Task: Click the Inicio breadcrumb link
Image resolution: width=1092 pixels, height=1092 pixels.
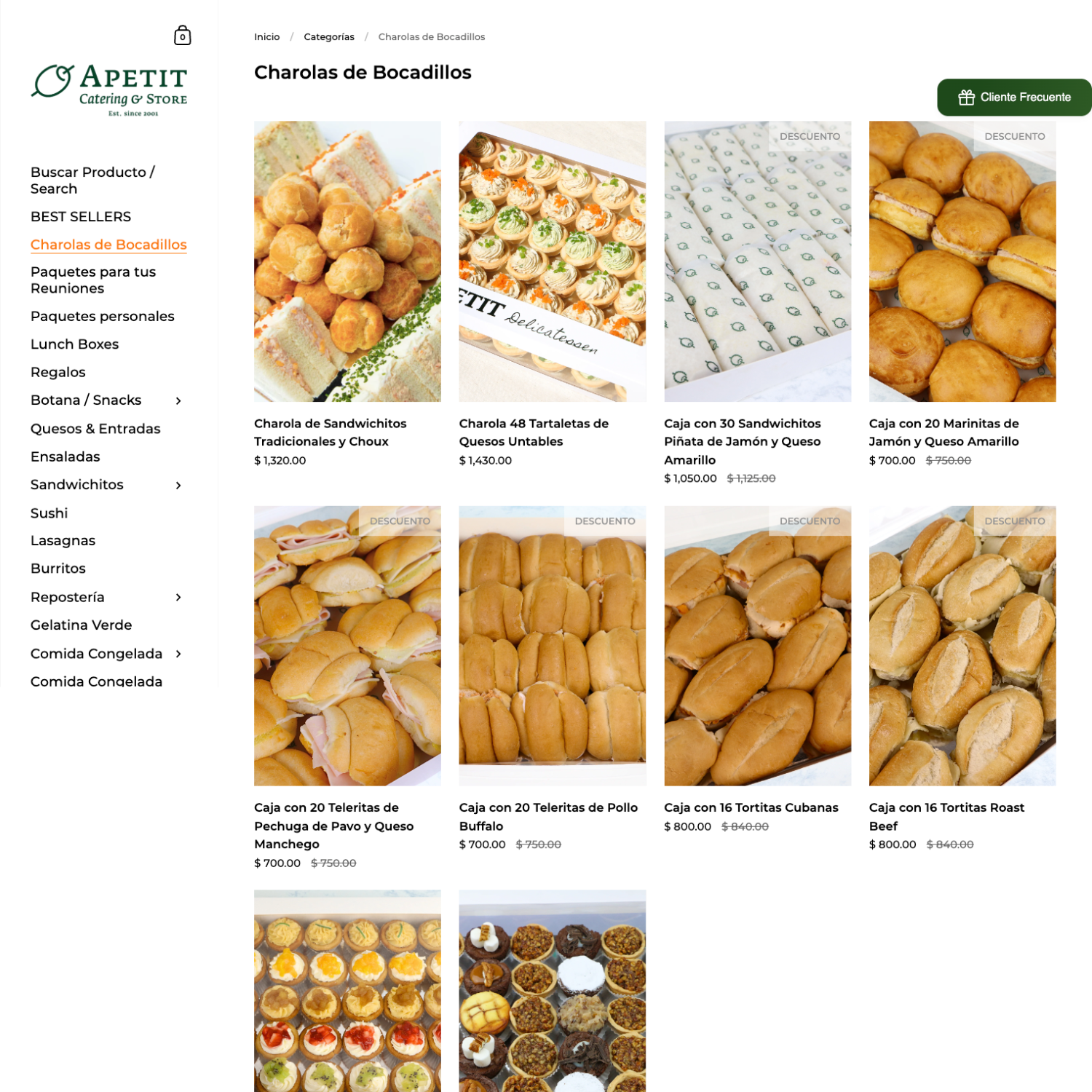Action: point(266,37)
